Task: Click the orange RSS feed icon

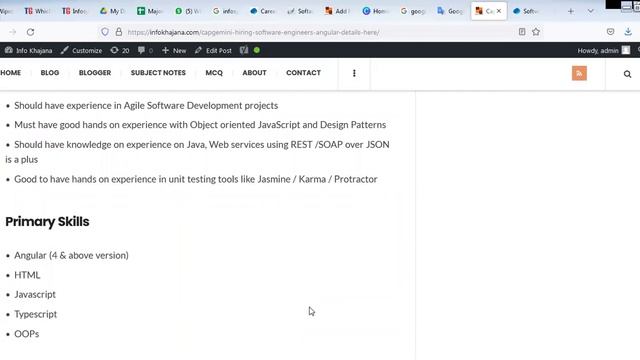Action: 579,73
